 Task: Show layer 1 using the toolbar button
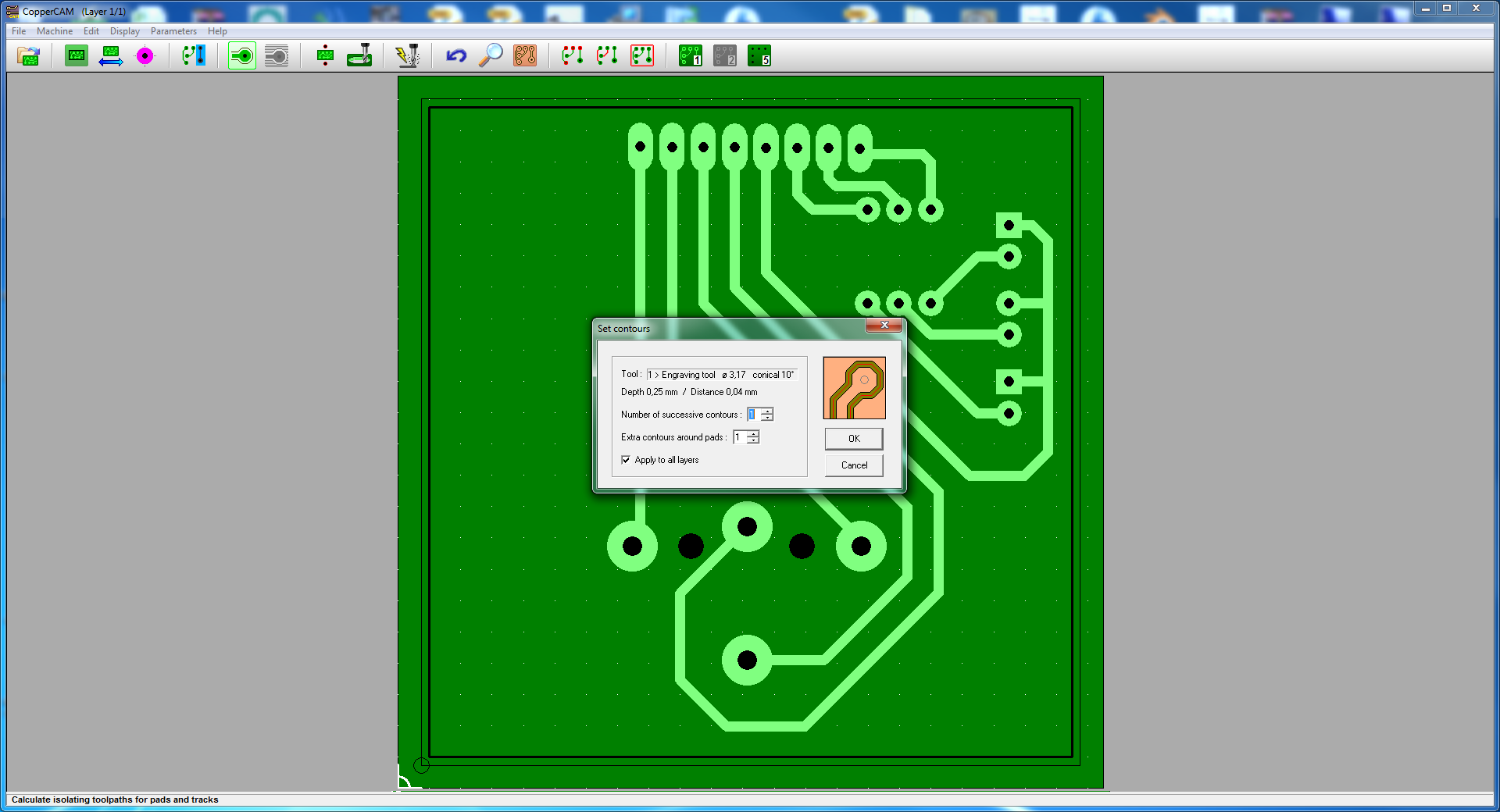(x=689, y=55)
